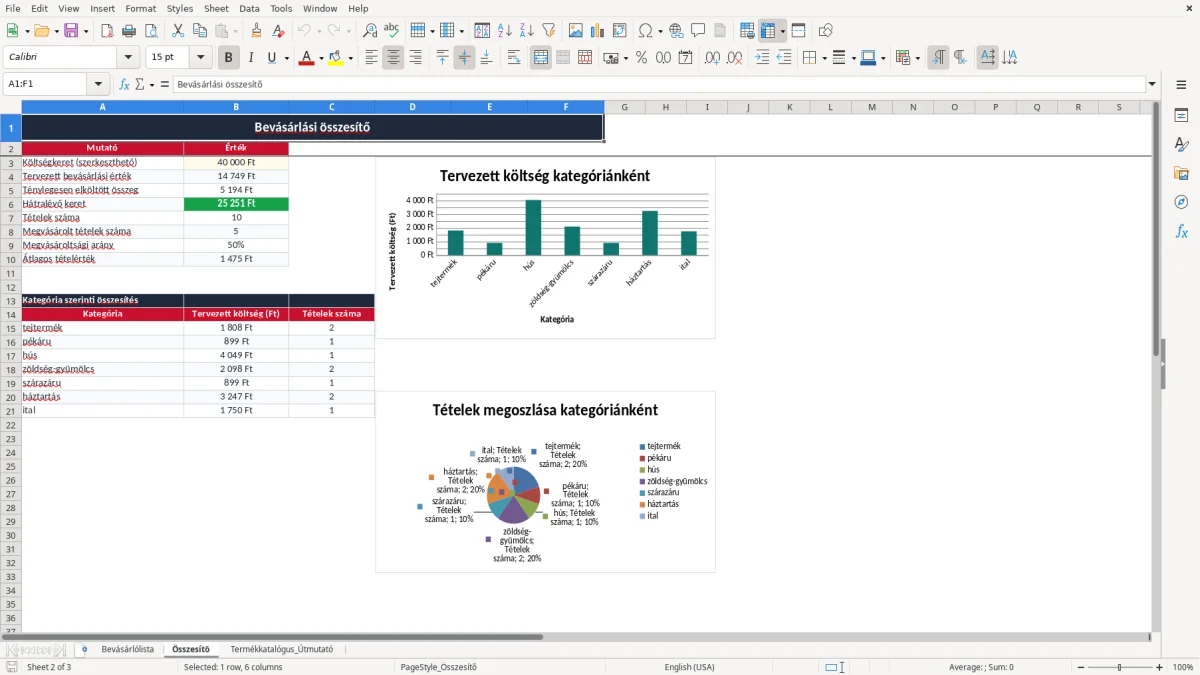Select the Clone Formatting paintbrush
The height and width of the screenshot is (675, 1200).
point(257,31)
